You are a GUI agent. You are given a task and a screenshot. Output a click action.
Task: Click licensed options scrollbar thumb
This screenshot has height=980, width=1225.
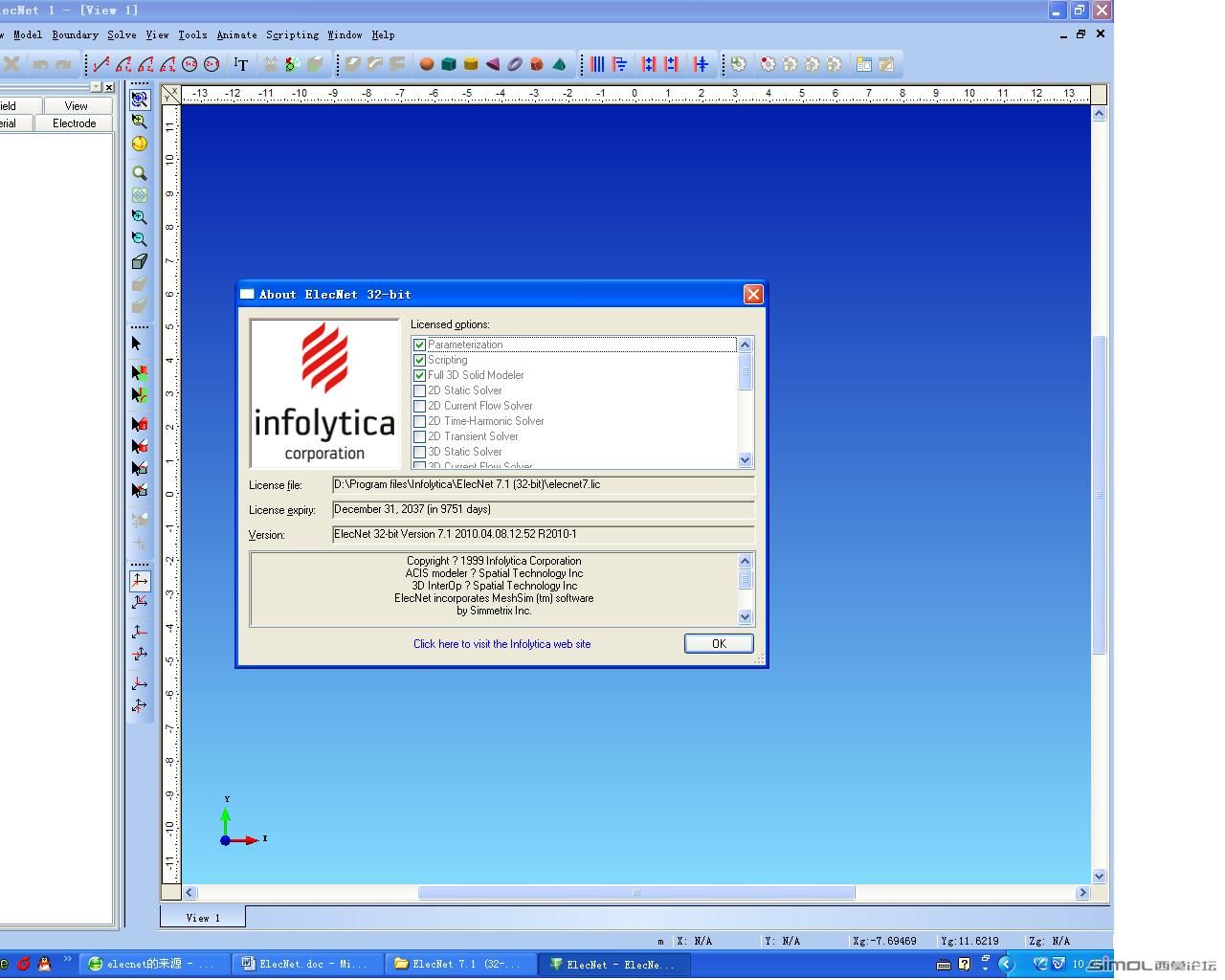tap(746, 372)
